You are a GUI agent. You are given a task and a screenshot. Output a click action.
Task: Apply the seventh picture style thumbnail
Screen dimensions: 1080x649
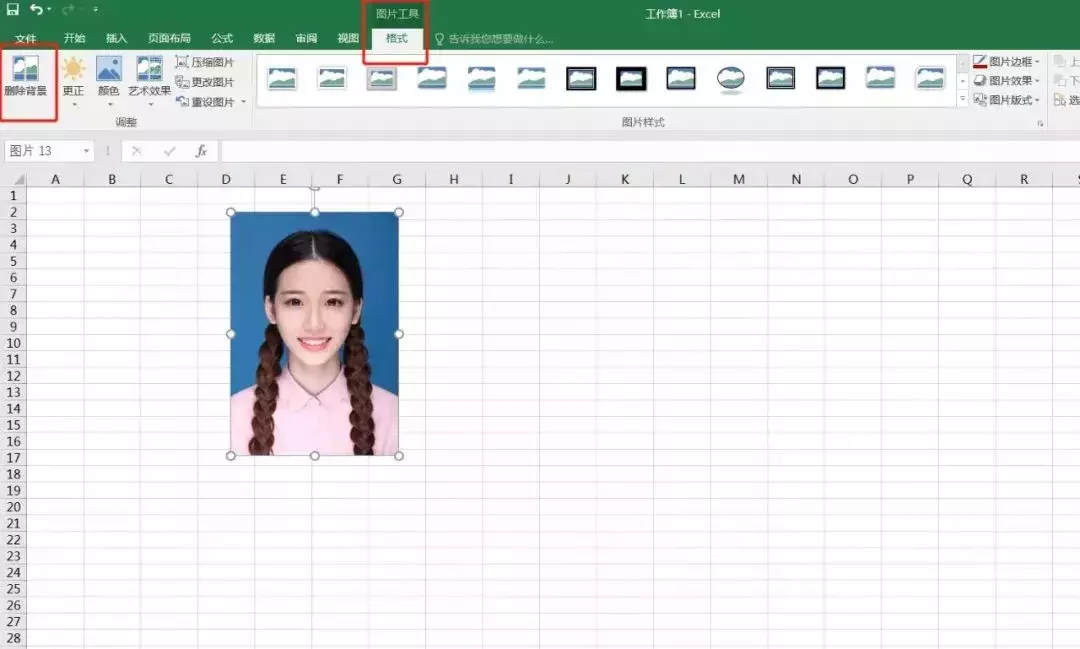[x=581, y=79]
